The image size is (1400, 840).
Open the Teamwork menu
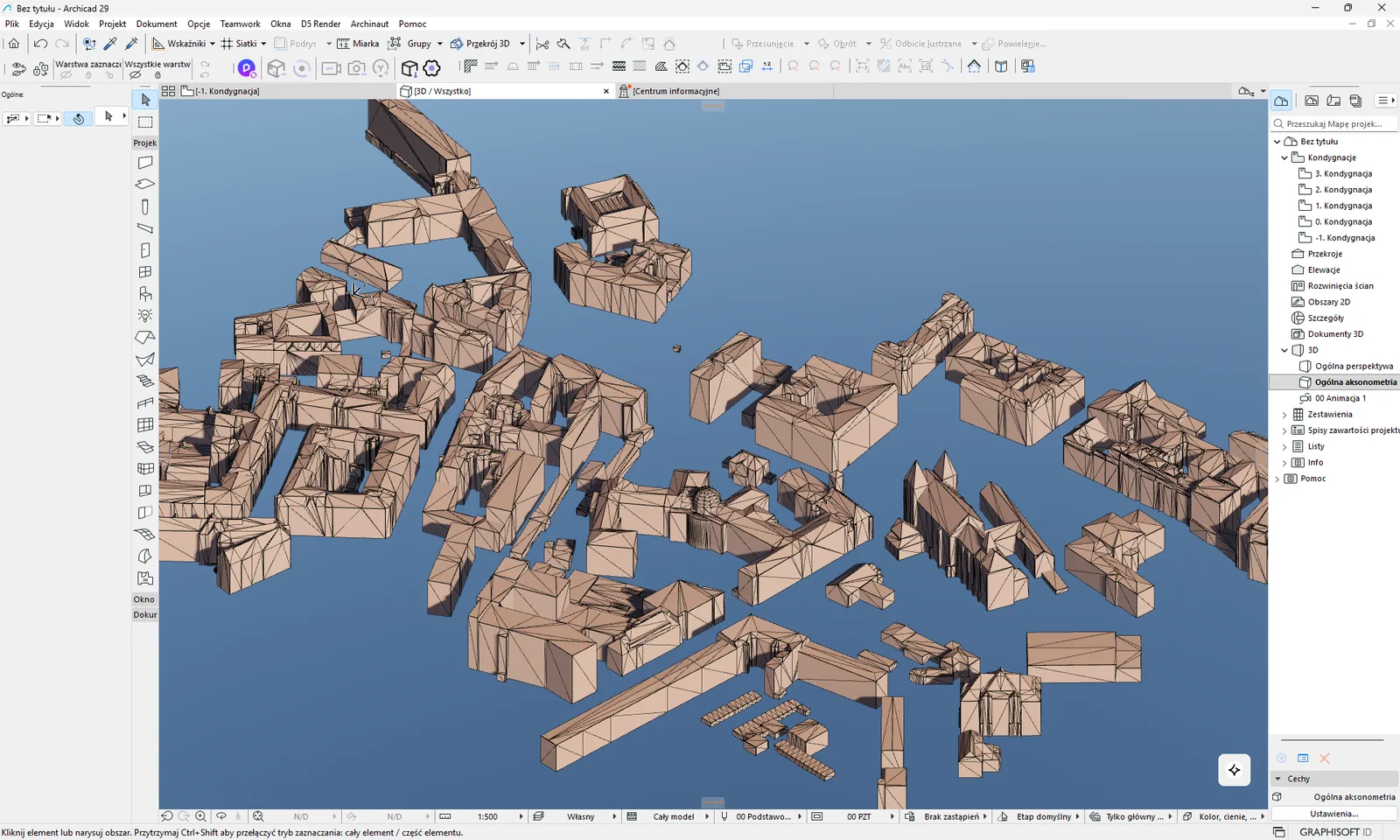[x=240, y=24]
